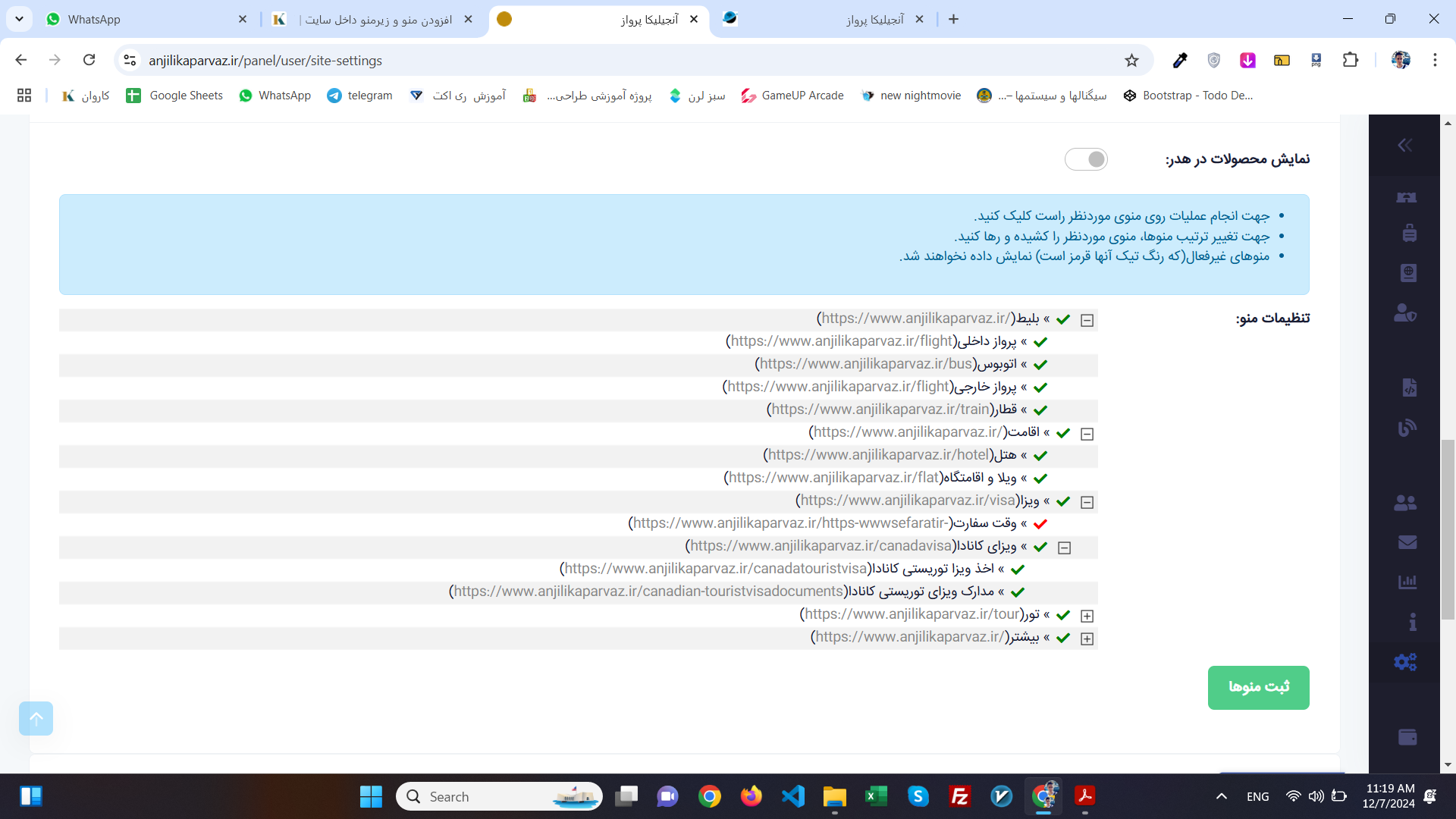Open the info icon in sidebar
The width and height of the screenshot is (1456, 819).
tap(1412, 622)
